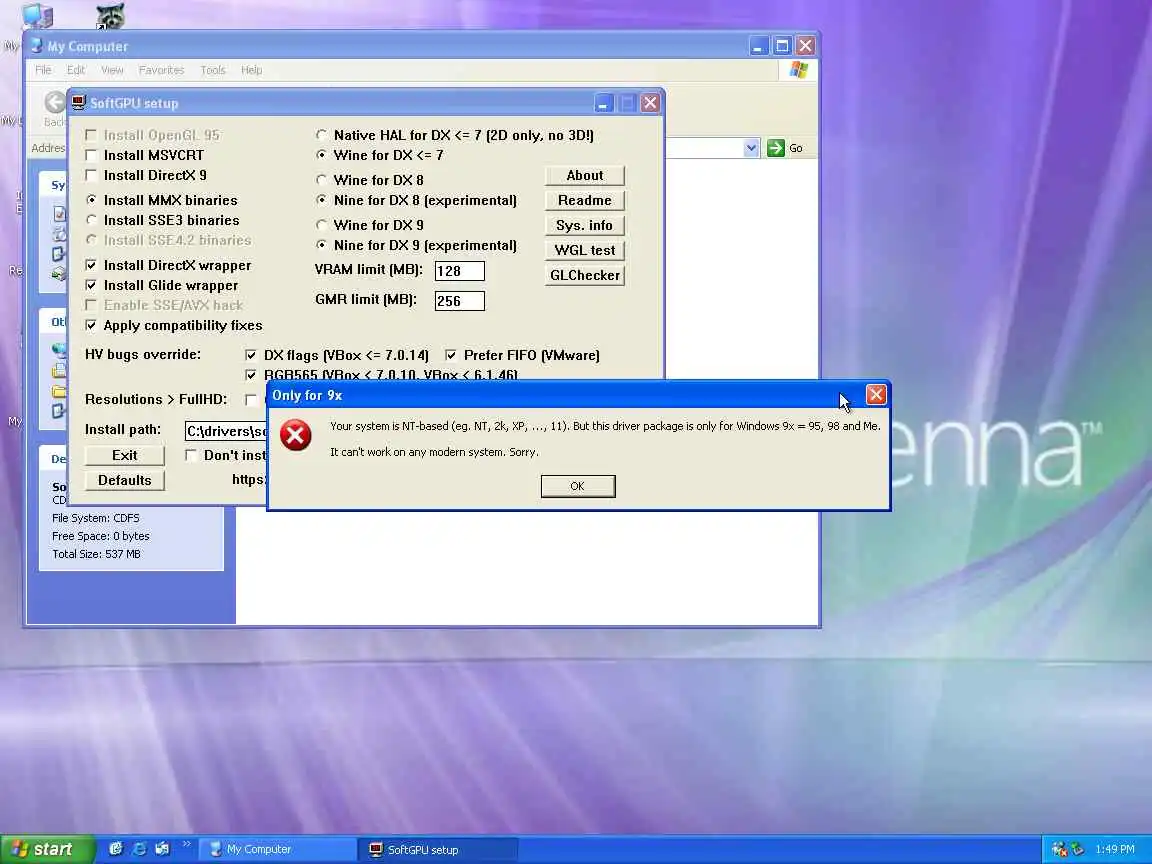1152x864 pixels.
Task: Enable the Install DirectX 9 checkbox
Action: (91, 175)
